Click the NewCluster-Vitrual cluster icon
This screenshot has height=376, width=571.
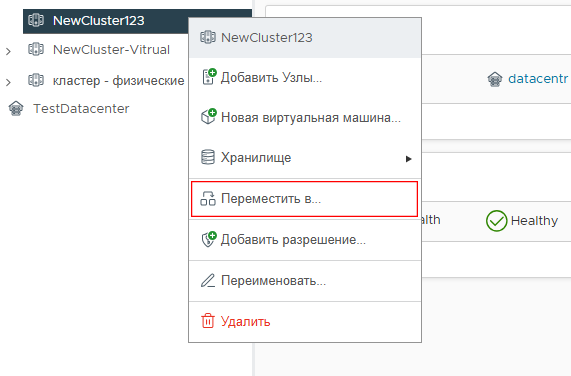pos(36,49)
